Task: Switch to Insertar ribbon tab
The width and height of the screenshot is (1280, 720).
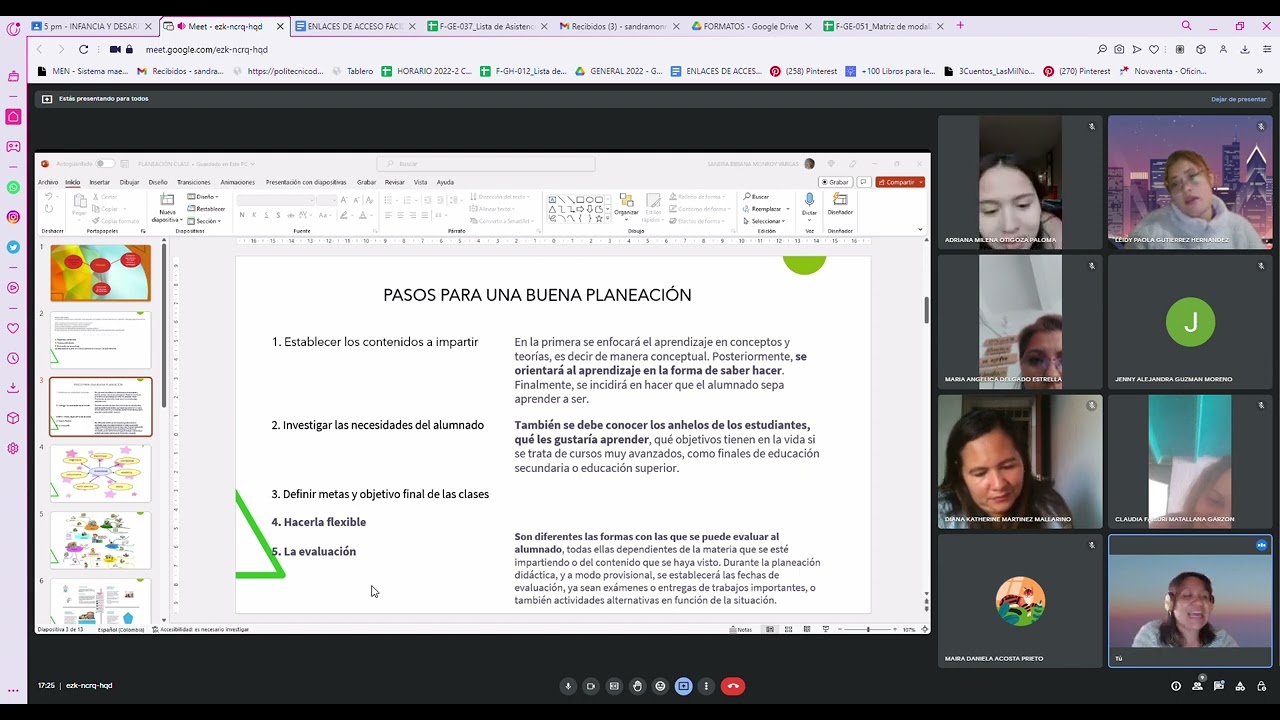Action: (x=99, y=182)
